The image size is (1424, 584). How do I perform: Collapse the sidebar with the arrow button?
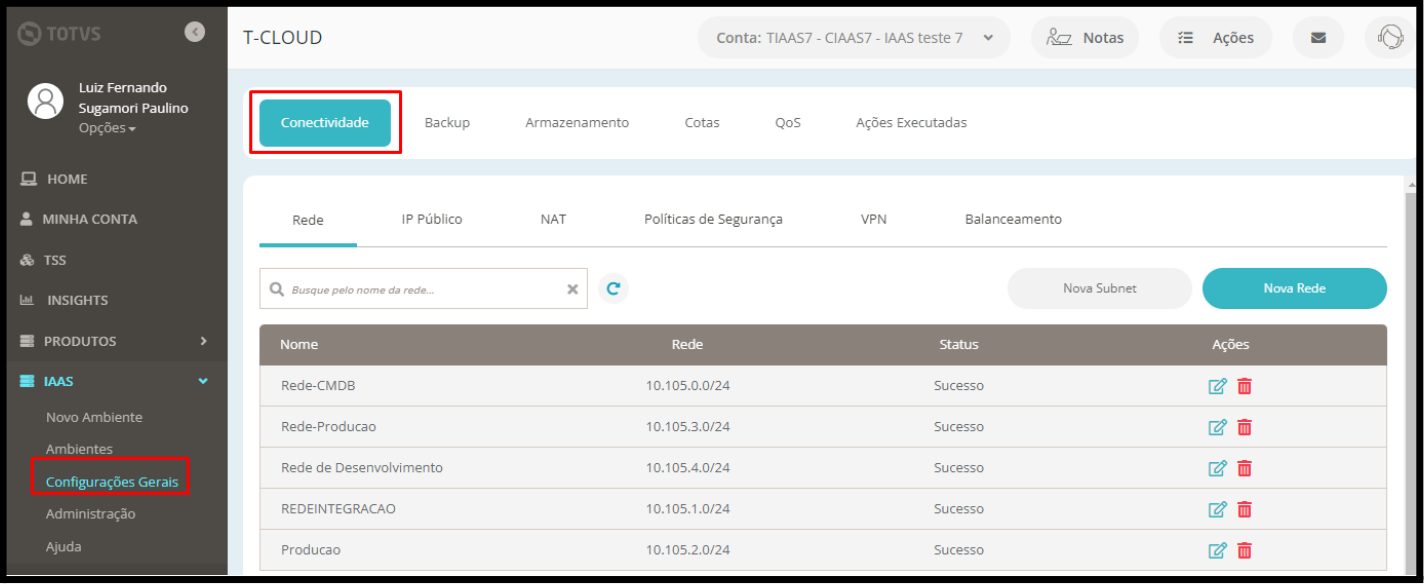pos(195,32)
